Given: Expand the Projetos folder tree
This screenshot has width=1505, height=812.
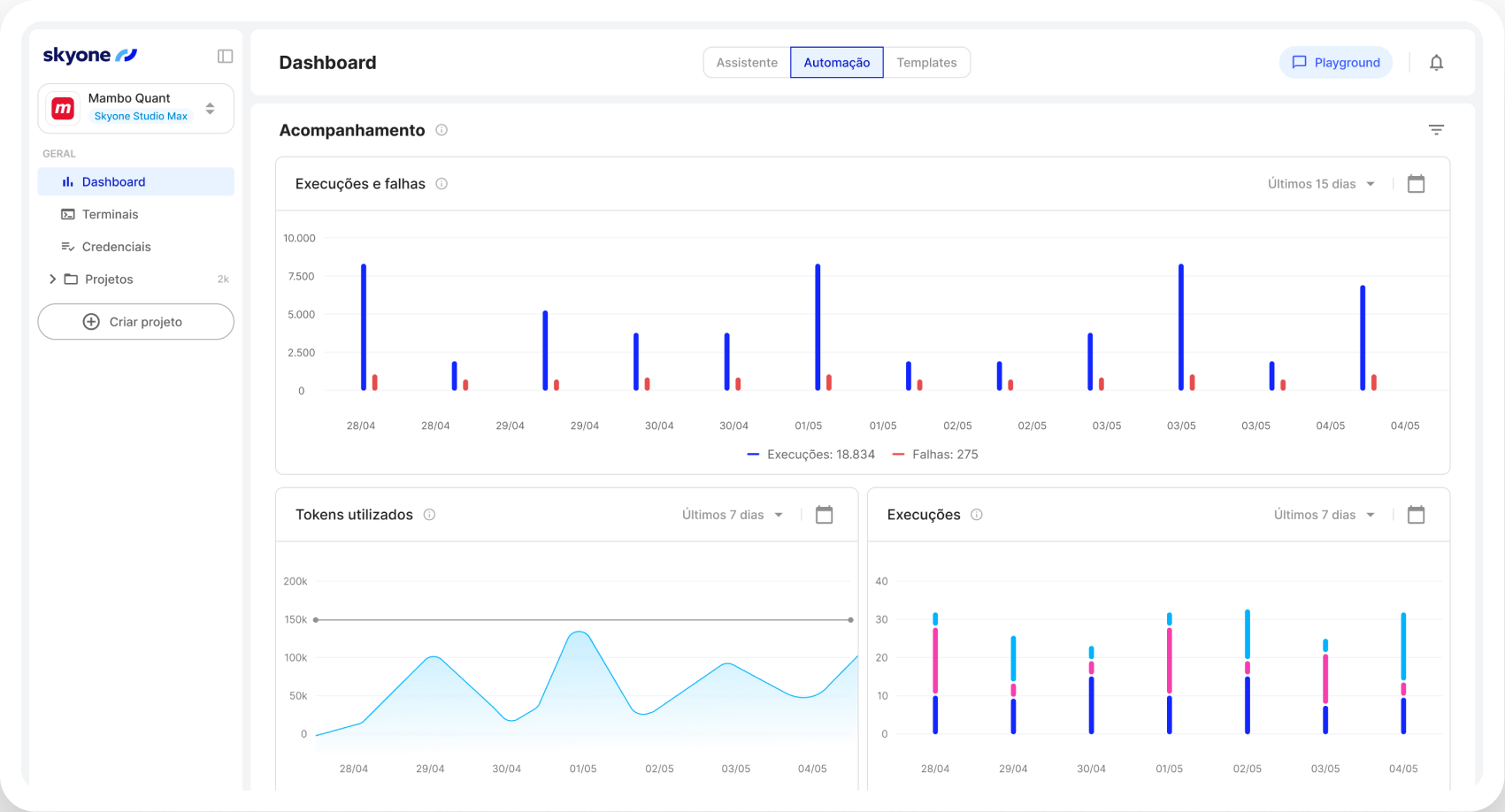Looking at the screenshot, I should 52,280.
